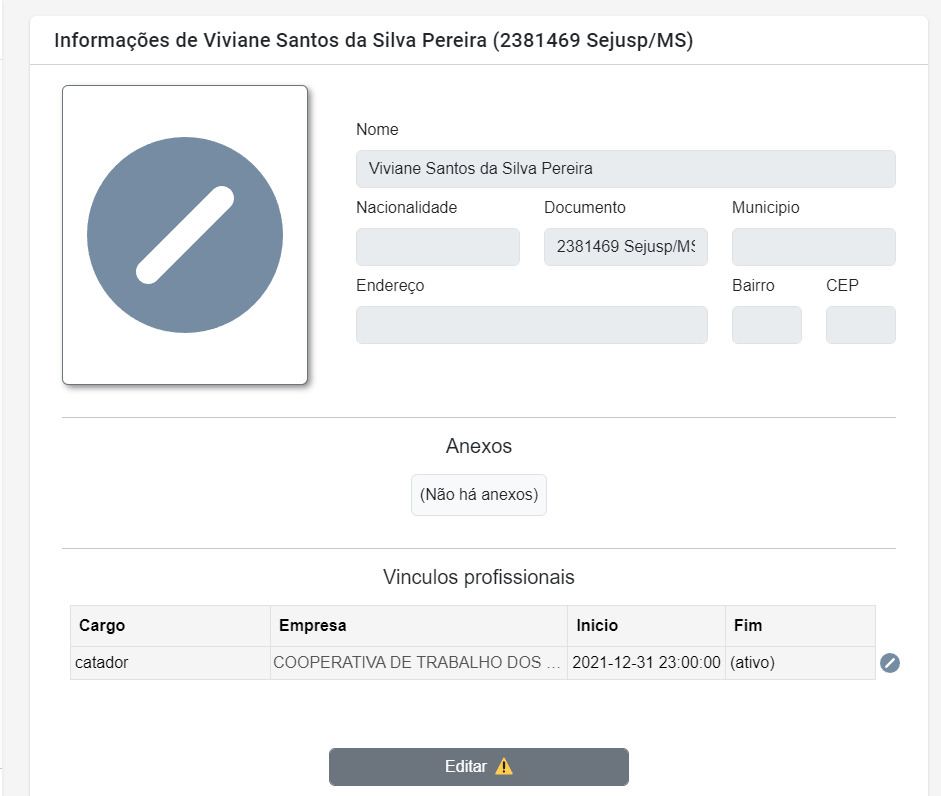Image resolution: width=941 pixels, height=796 pixels.
Task: Select the CEP input field
Action: tap(860, 324)
